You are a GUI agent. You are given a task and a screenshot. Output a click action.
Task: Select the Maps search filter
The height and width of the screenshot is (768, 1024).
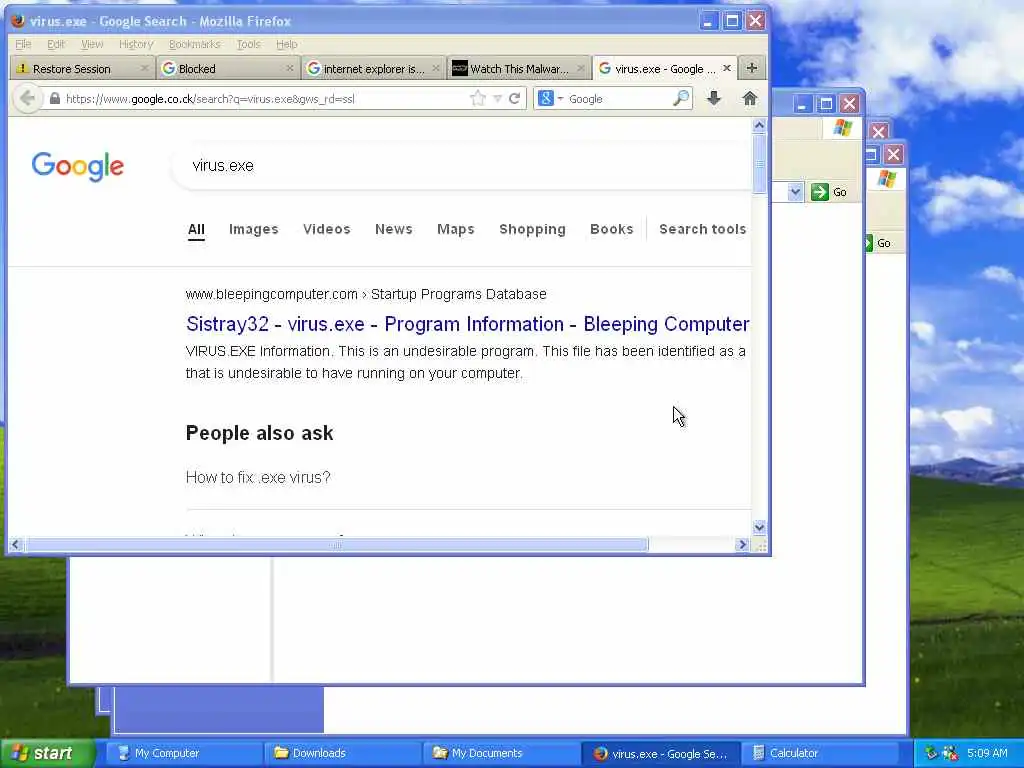455,229
